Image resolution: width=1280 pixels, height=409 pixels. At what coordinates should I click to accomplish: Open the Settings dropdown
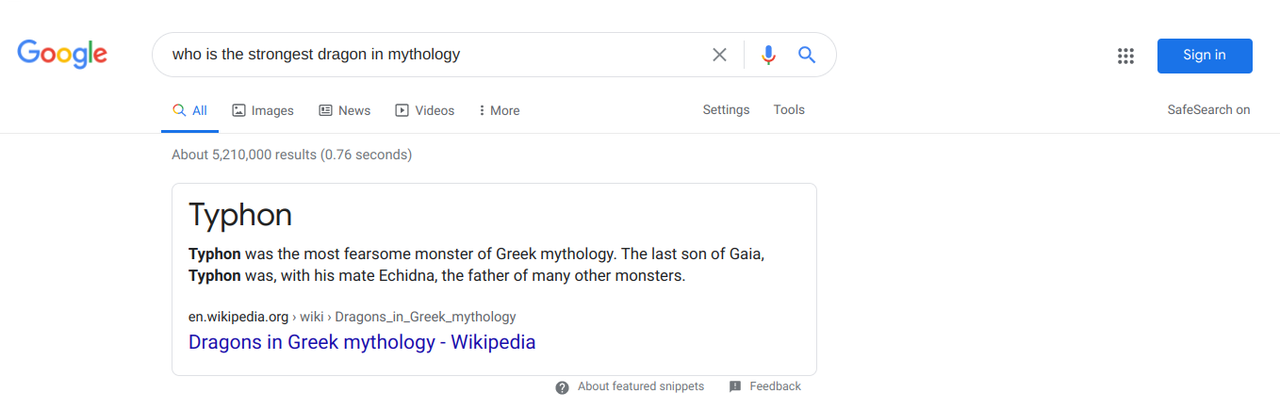point(726,110)
